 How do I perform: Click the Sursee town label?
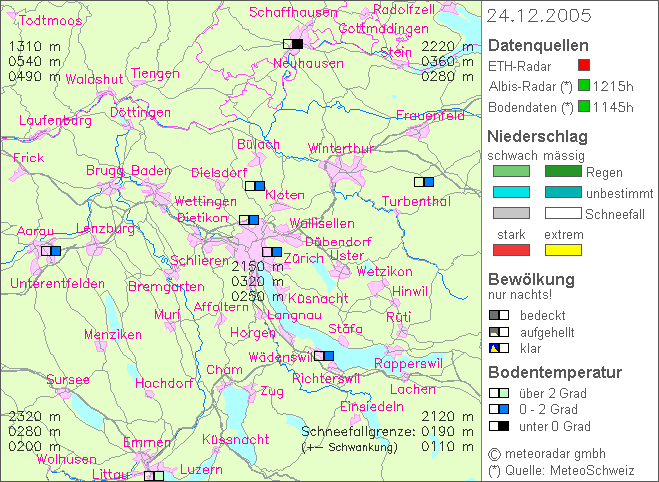pos(68,379)
